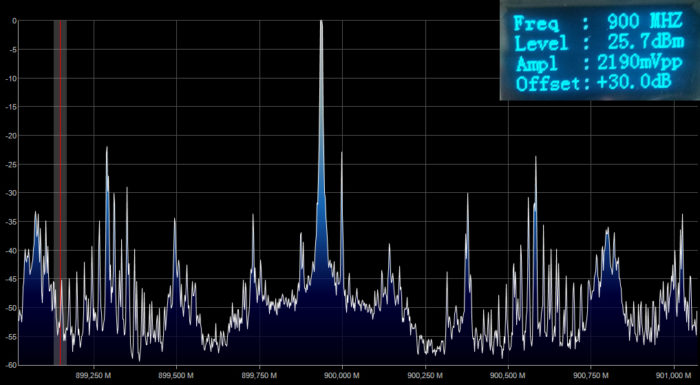Viewport: 700px width, 385px height.
Task: Click the 900,250 M frequency label
Action: tap(425, 375)
